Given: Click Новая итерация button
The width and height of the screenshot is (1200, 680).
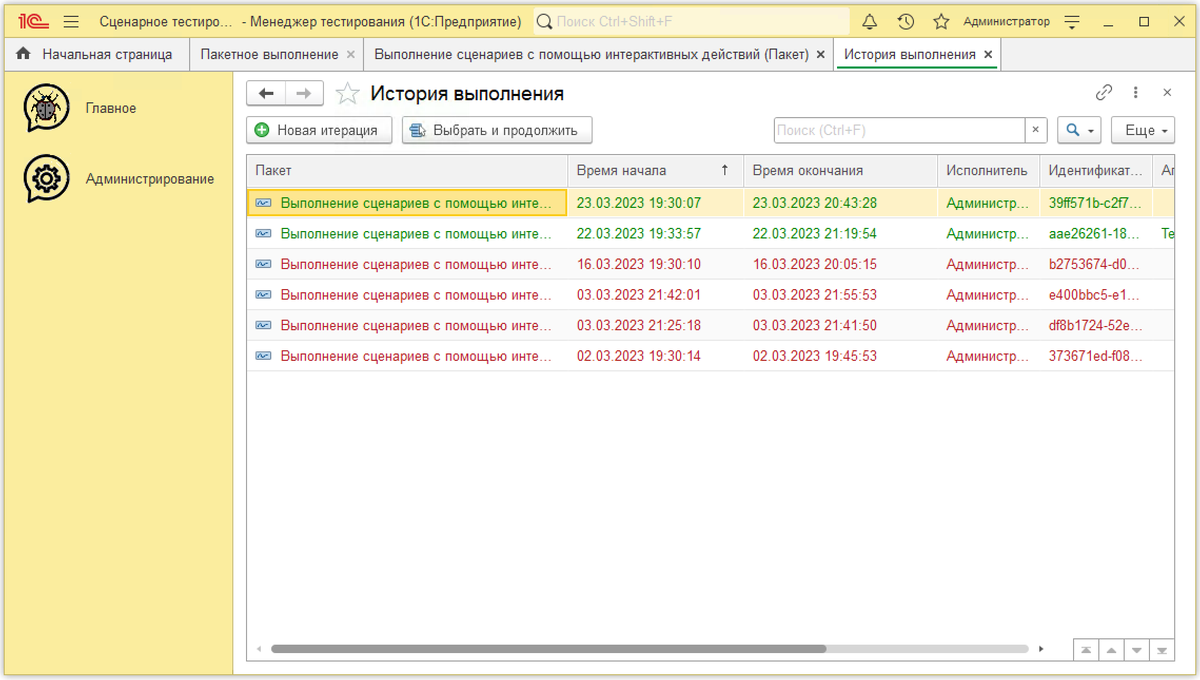Looking at the screenshot, I should tap(319, 130).
